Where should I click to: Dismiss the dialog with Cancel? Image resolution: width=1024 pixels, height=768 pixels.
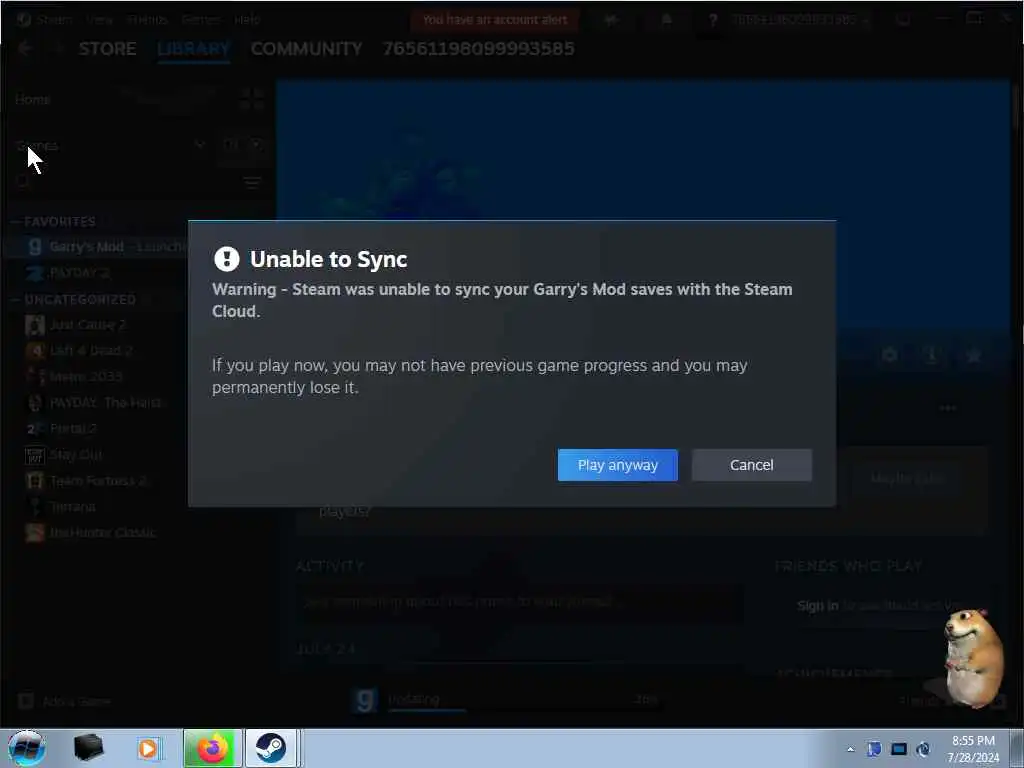(x=752, y=465)
